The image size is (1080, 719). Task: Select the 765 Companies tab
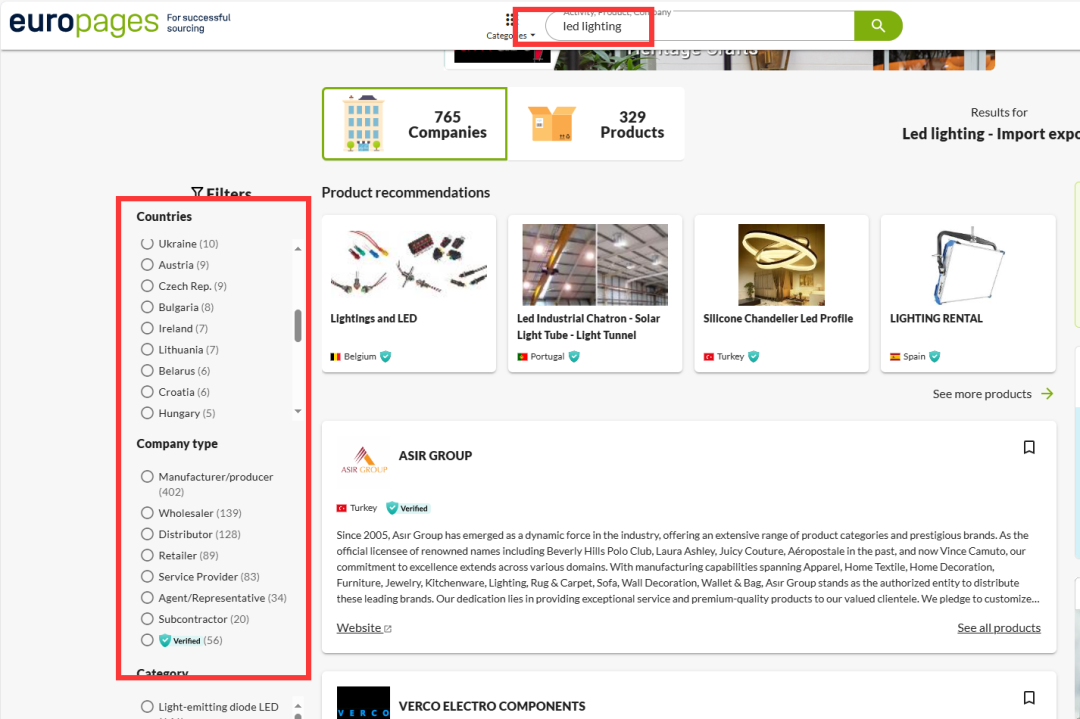pos(415,124)
